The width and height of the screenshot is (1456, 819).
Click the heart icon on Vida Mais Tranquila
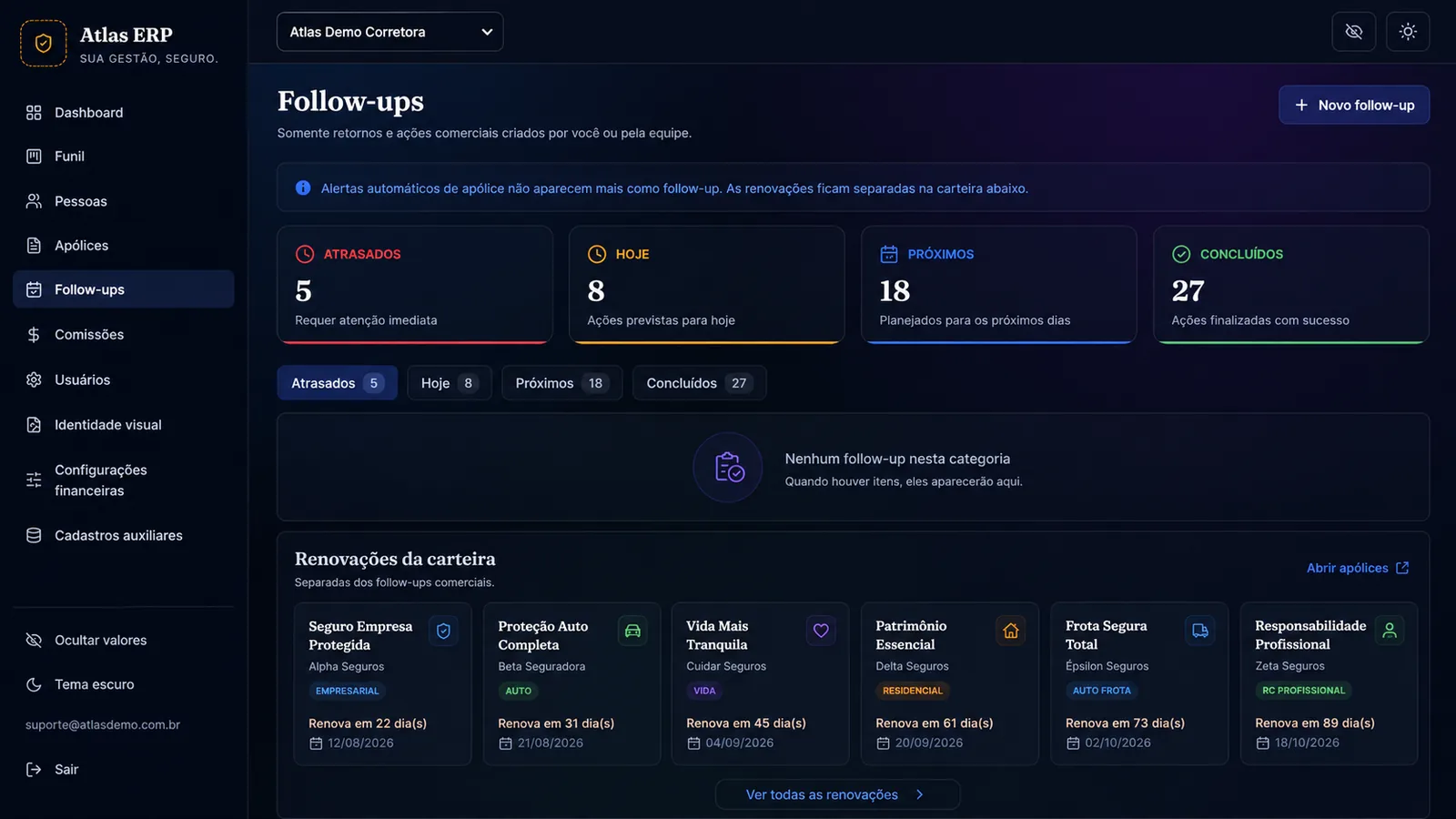(821, 631)
